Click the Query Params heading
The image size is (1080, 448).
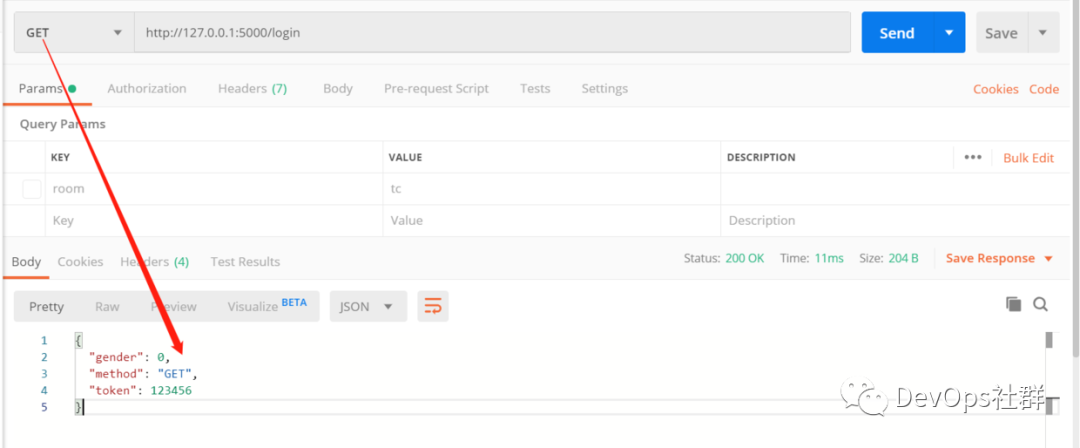pos(63,125)
